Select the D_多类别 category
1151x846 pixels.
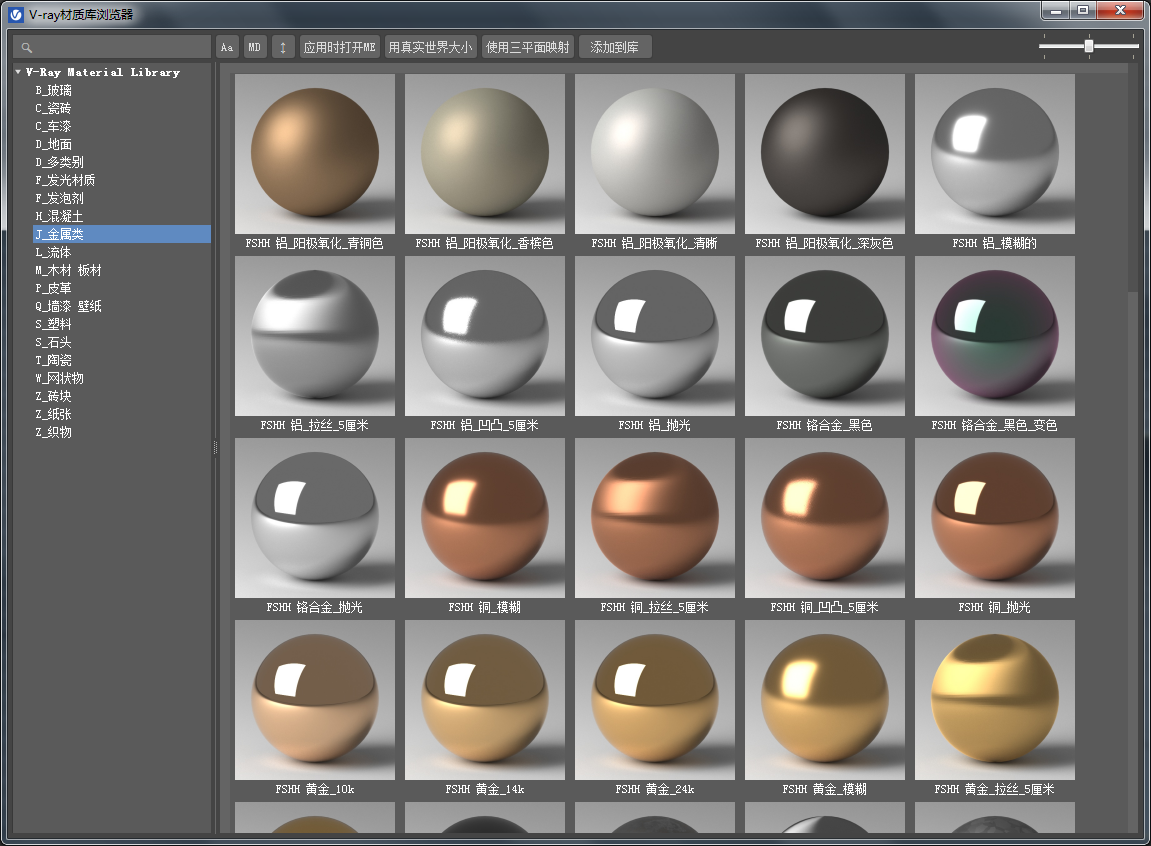(59, 162)
